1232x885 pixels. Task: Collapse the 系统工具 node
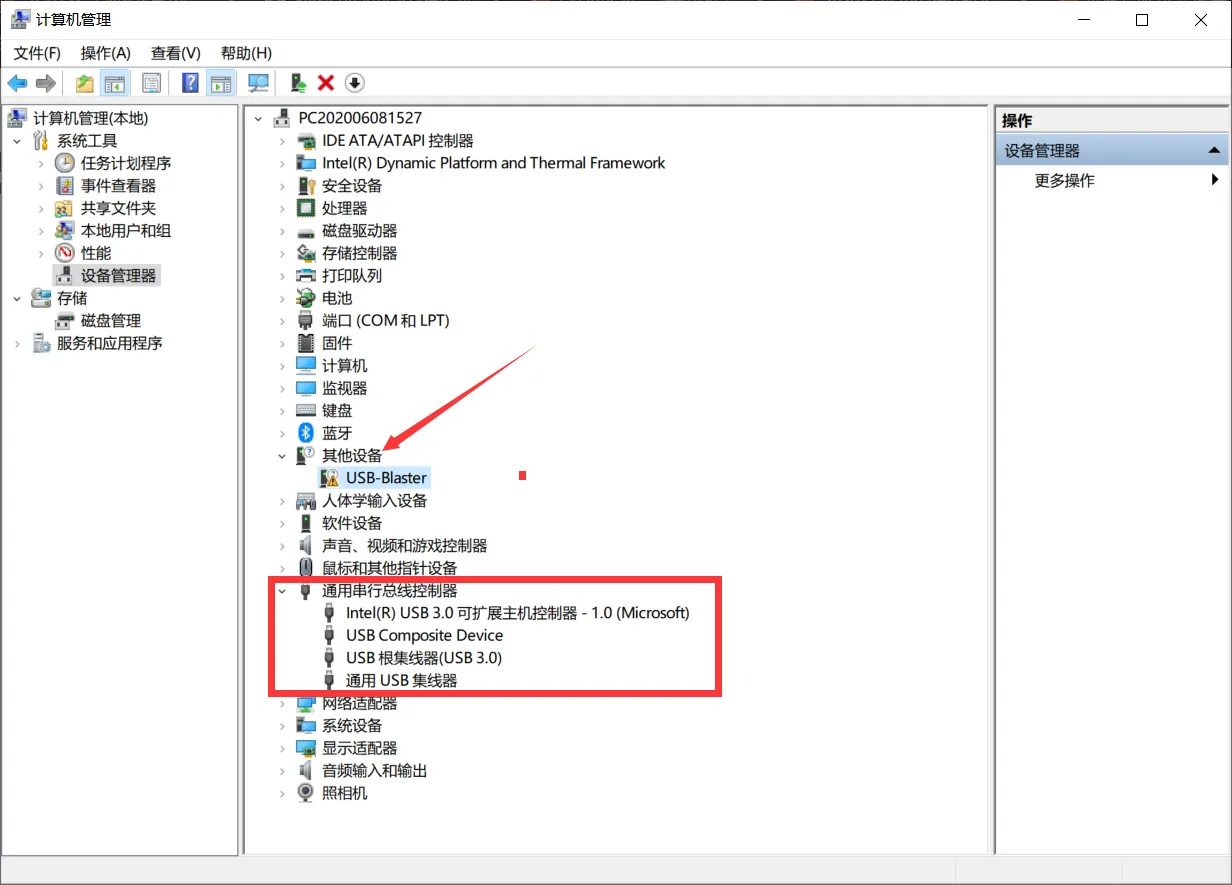pyautogui.click(x=17, y=141)
